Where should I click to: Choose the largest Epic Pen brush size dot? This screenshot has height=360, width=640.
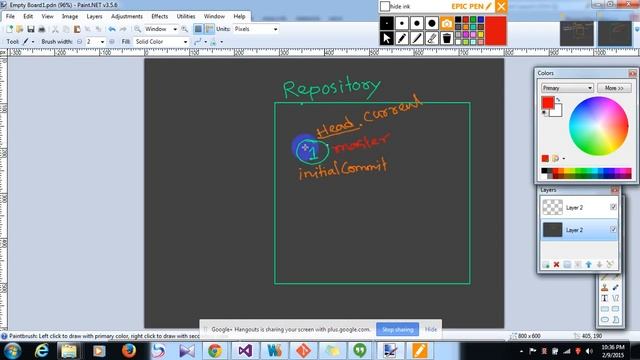[432, 23]
